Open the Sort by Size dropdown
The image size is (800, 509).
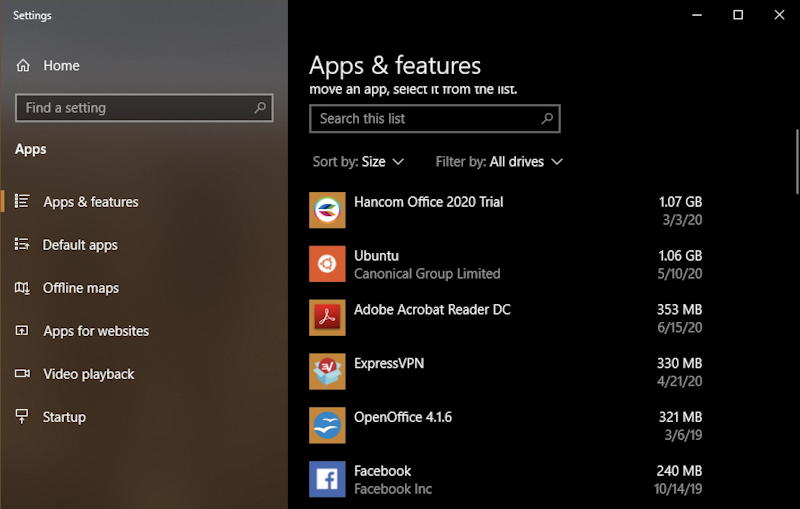point(358,162)
